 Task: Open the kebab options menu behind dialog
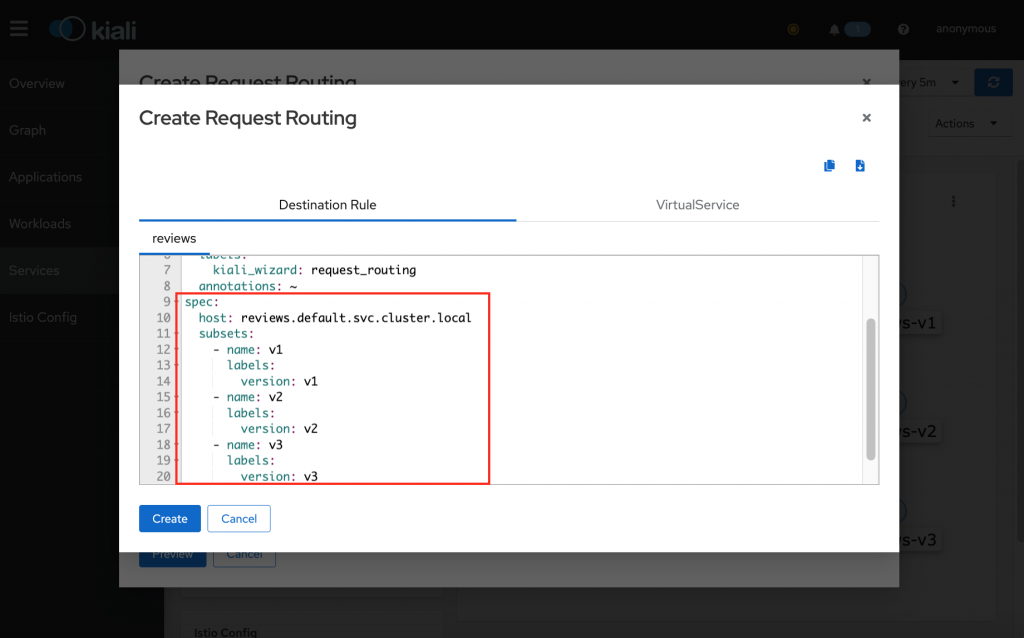tap(953, 201)
